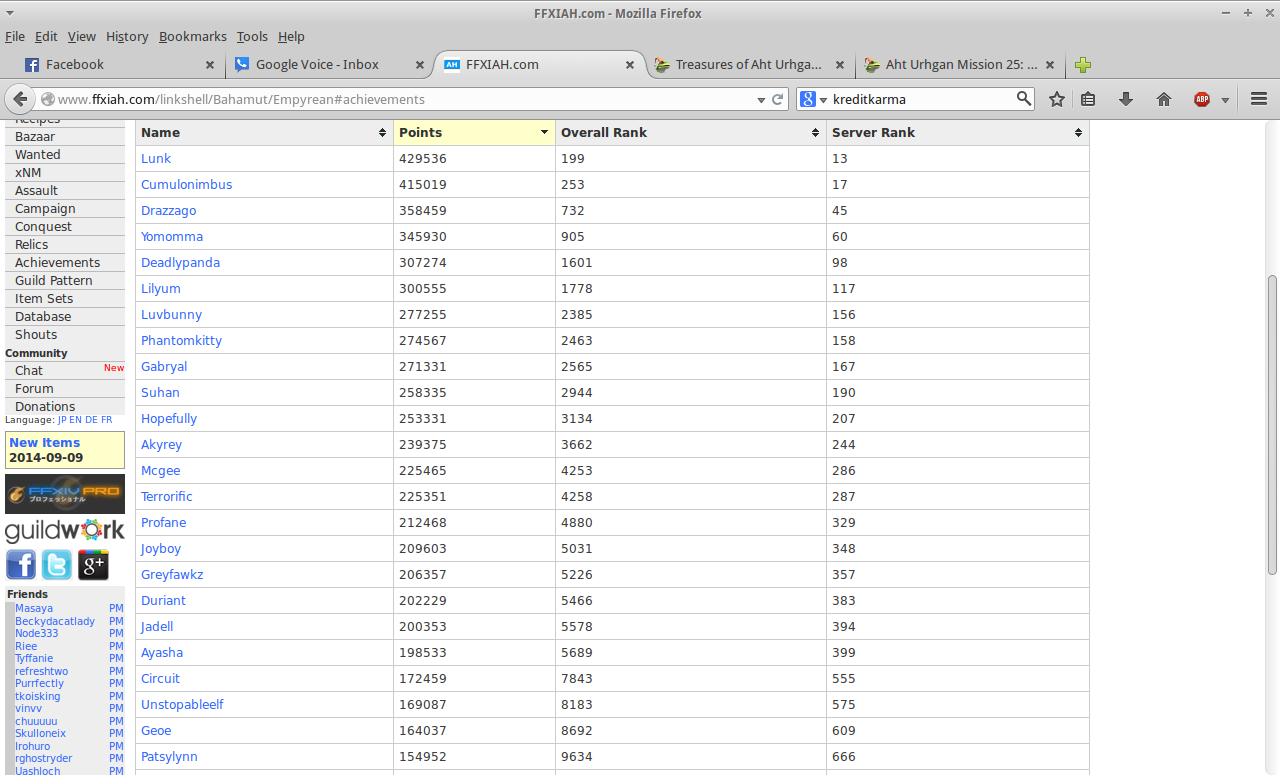Image resolution: width=1280 pixels, height=775 pixels.
Task: Open the Chat community link
Action: pos(29,371)
